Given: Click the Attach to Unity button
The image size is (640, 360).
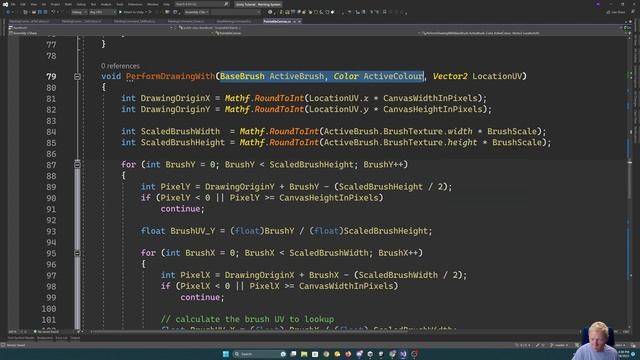Looking at the screenshot, I should 134,12.
